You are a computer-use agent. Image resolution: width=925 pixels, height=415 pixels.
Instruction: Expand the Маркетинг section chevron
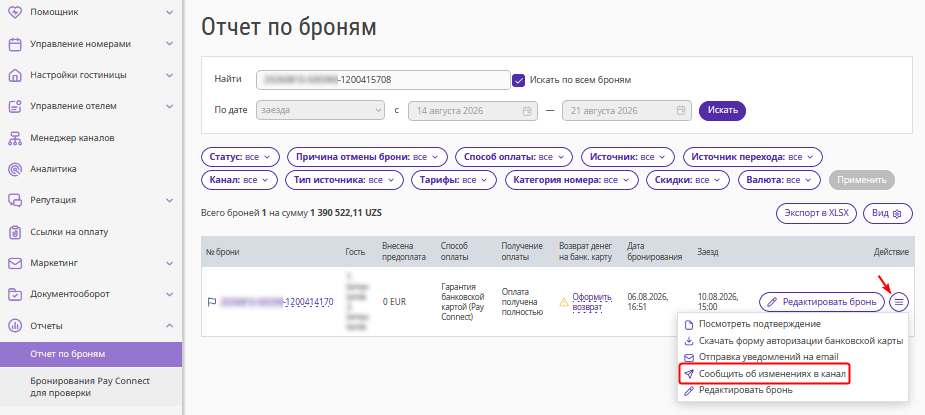(170, 263)
